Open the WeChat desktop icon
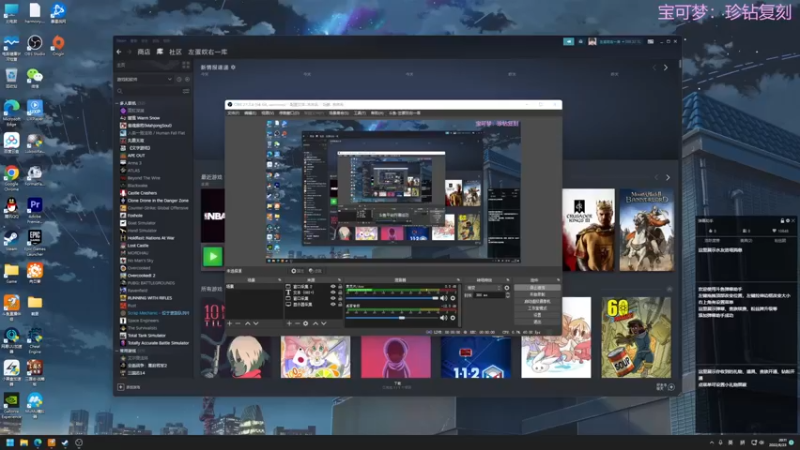 [x=35, y=78]
